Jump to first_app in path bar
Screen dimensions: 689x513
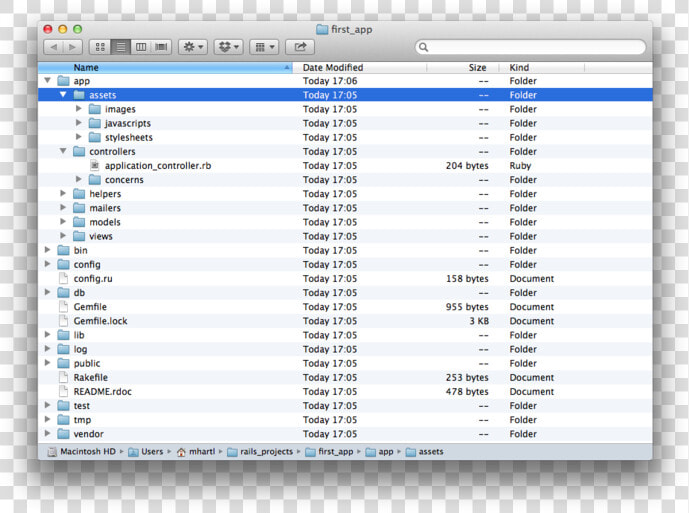click(329, 451)
